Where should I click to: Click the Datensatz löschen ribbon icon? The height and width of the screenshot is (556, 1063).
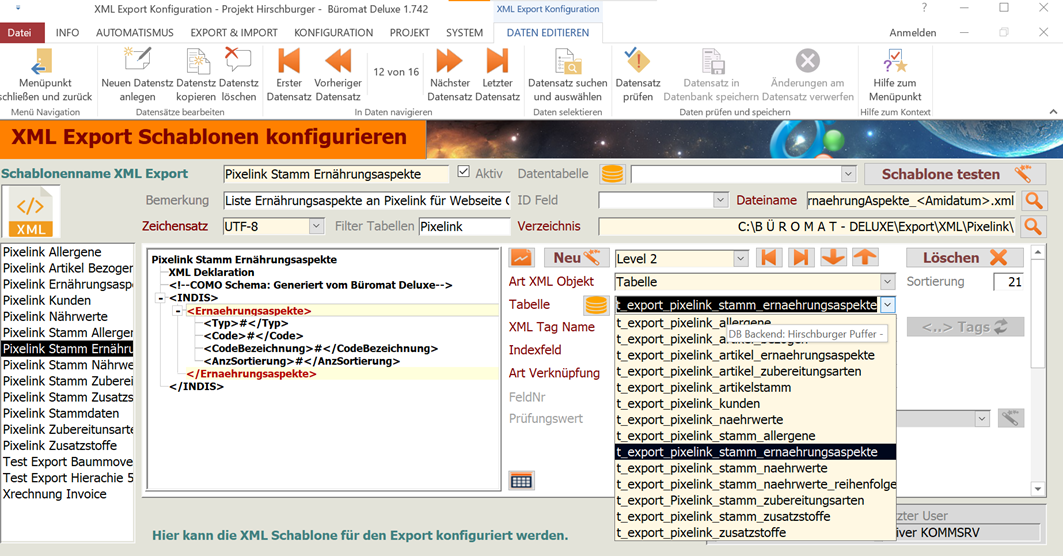[238, 61]
